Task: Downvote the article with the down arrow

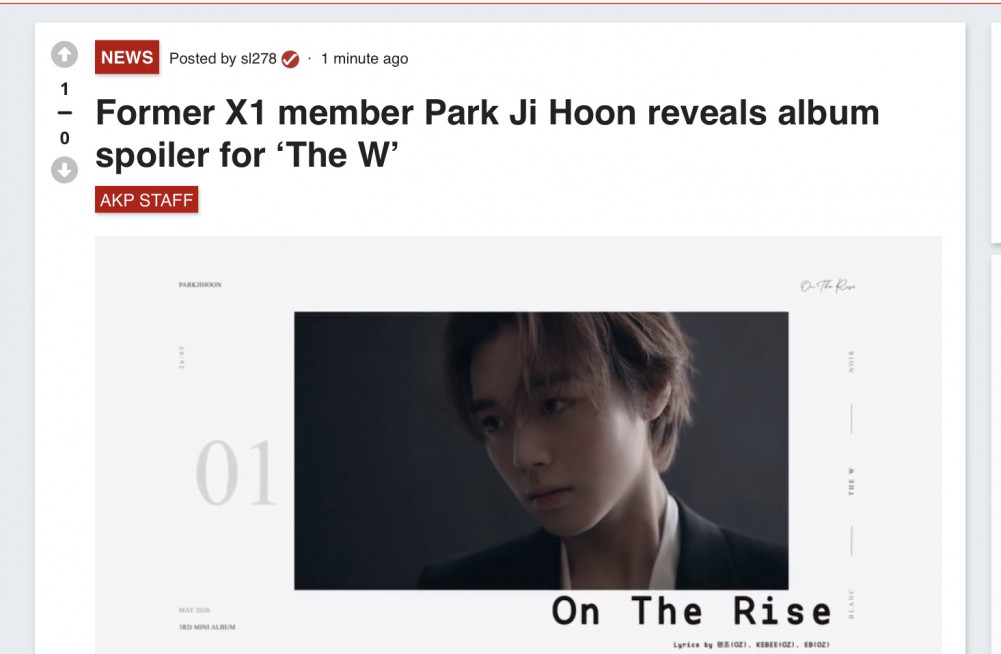Action: pyautogui.click(x=64, y=170)
